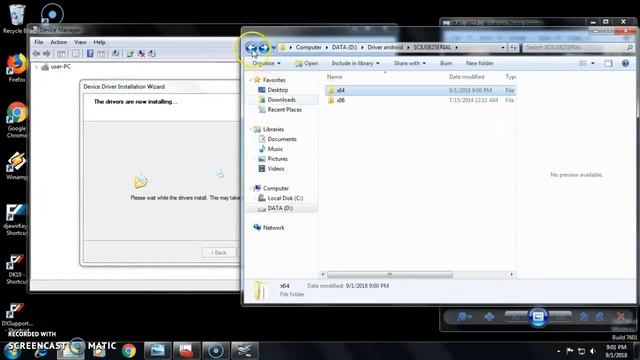The width and height of the screenshot is (640, 360).
Task: Open Google Chrome desktop shortcut
Action: [16, 120]
